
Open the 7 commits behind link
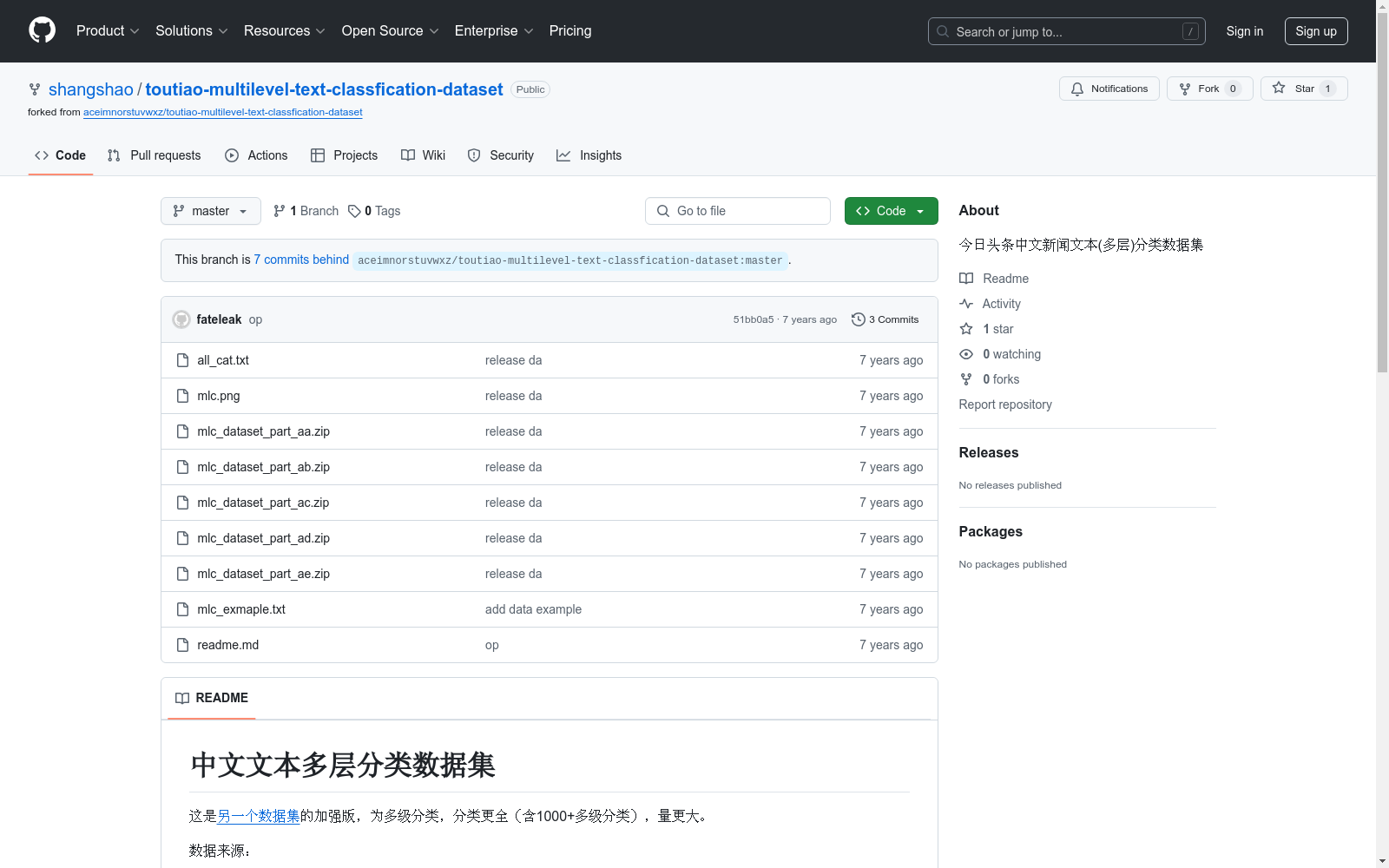click(x=301, y=260)
